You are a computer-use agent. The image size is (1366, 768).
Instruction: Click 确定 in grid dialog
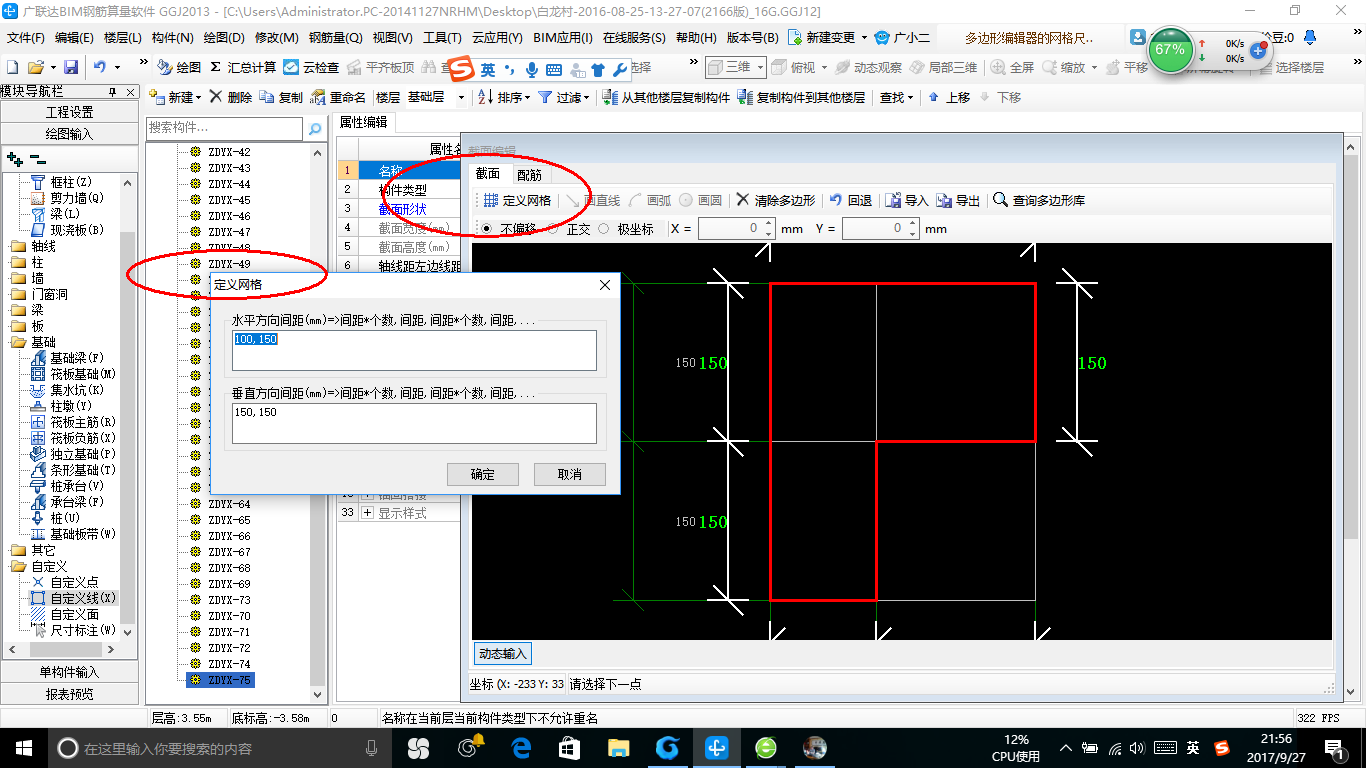[x=483, y=474]
